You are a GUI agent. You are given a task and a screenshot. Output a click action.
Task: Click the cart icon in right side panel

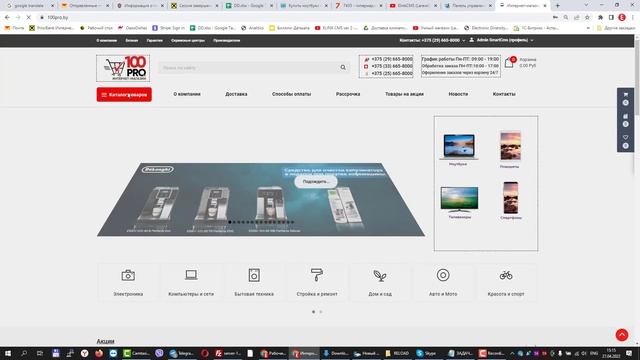625,95
